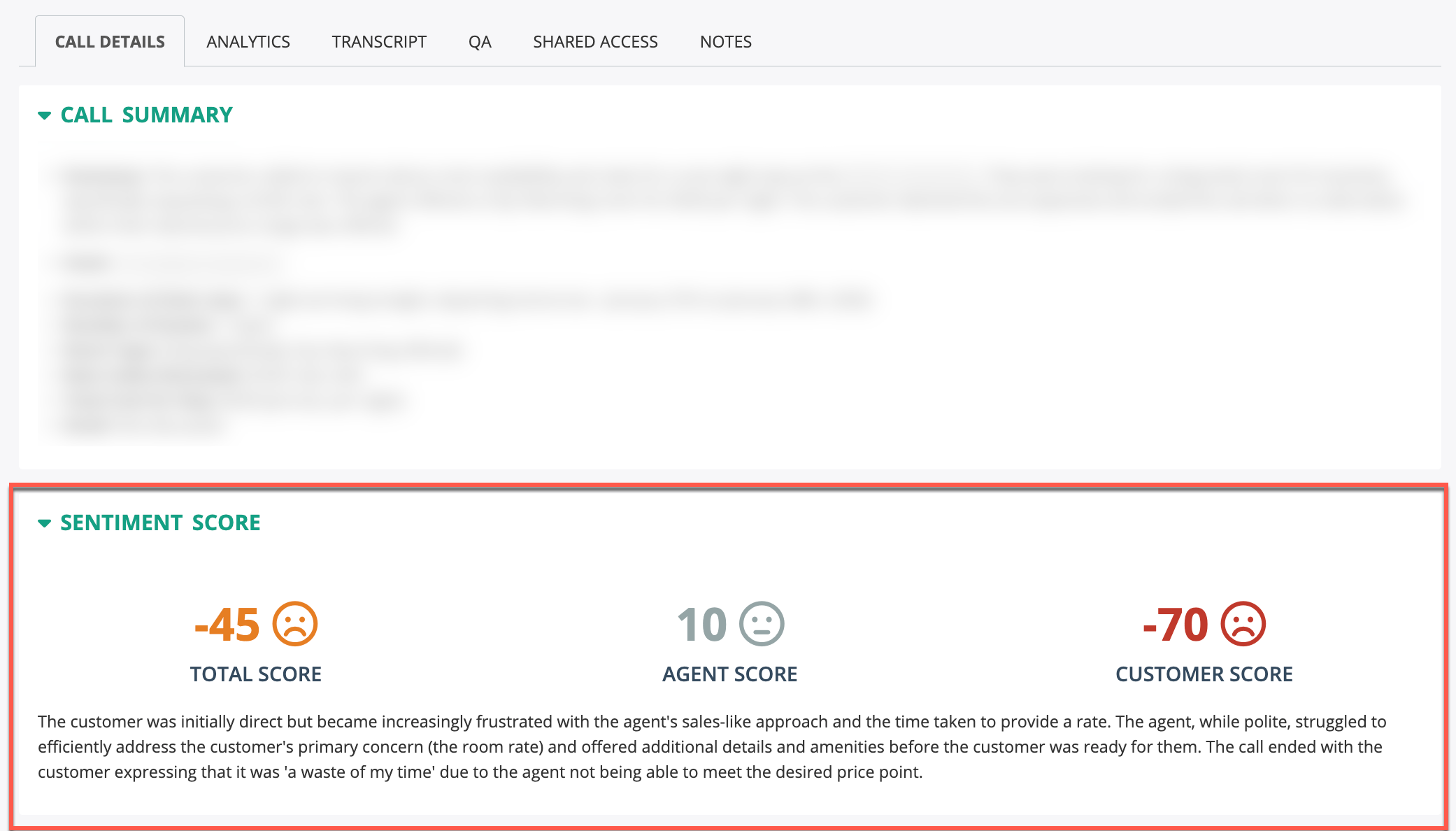Click the 10 agent score value
Viewport: 1456px width, 831px height.
(x=702, y=624)
